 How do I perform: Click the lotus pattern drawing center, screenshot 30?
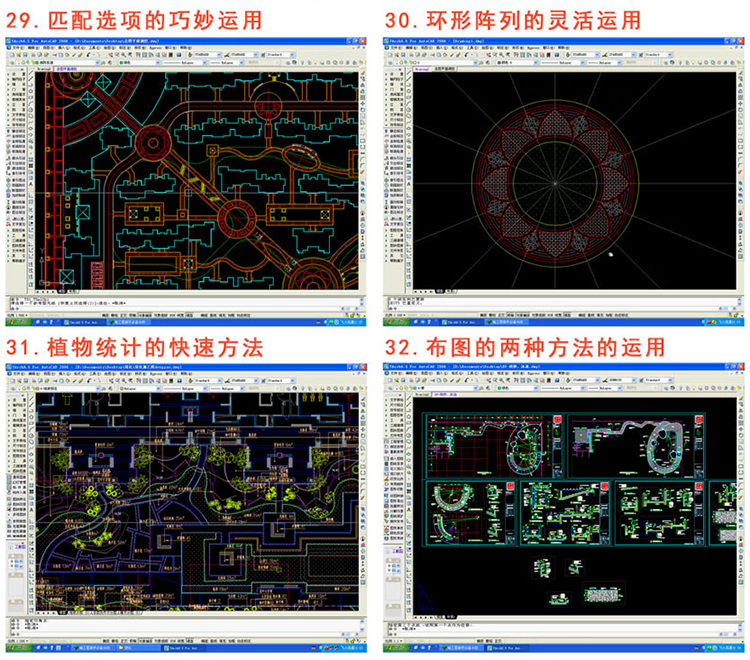pyautogui.click(x=555, y=183)
